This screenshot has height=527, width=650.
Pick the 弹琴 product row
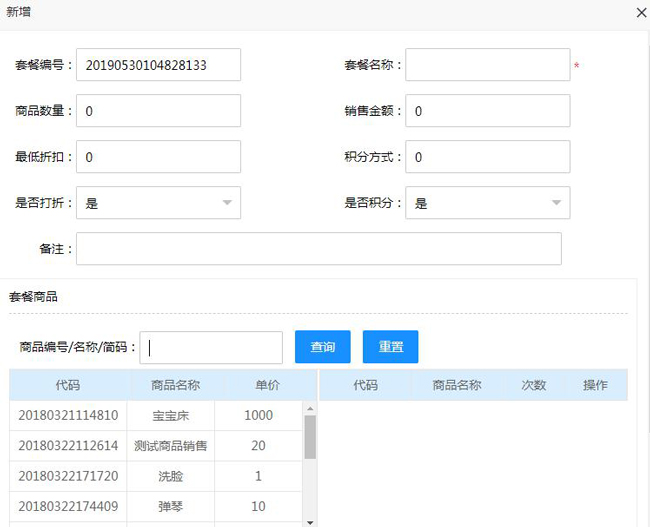tap(175, 506)
